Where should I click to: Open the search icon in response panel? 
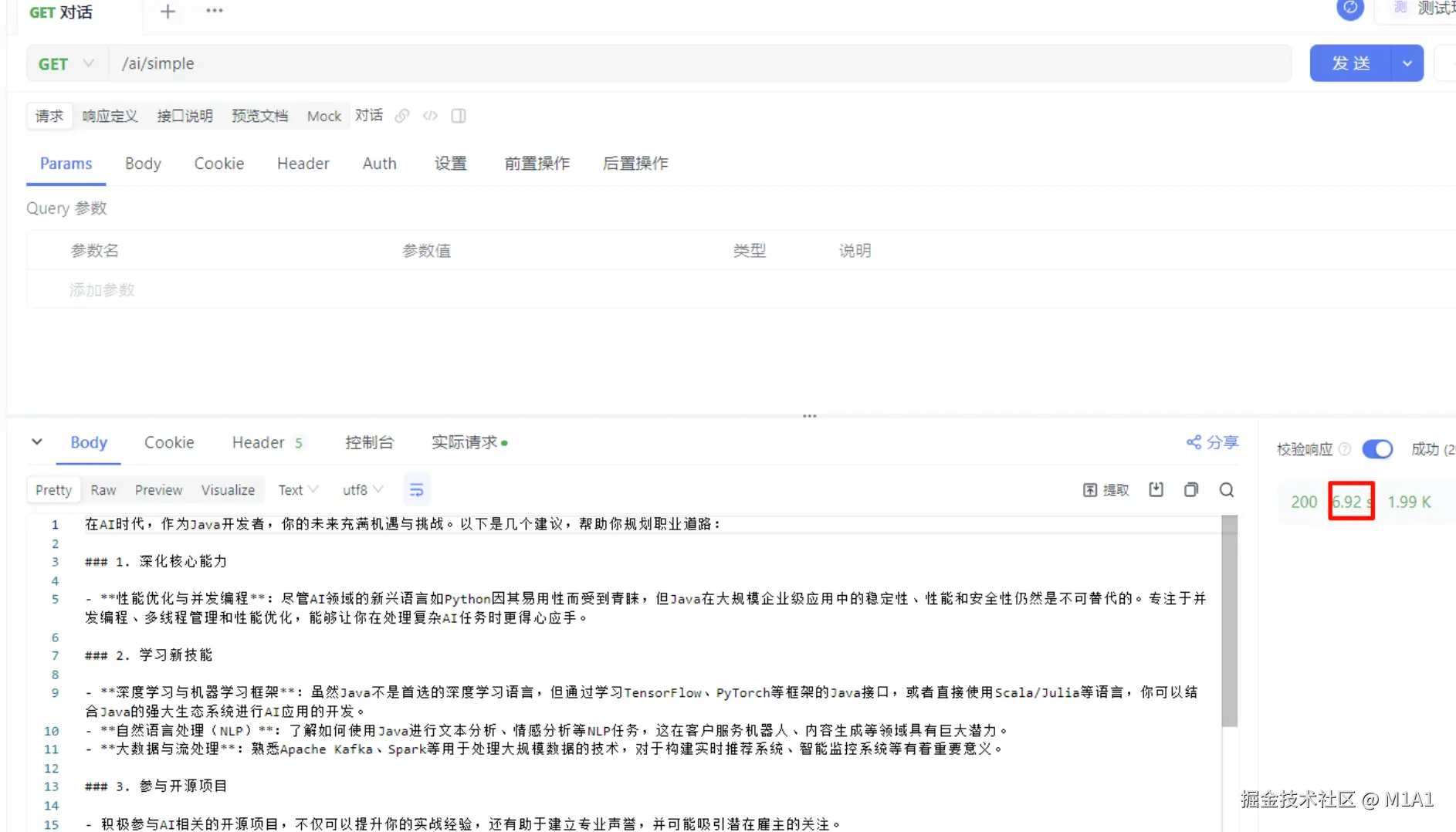1227,489
